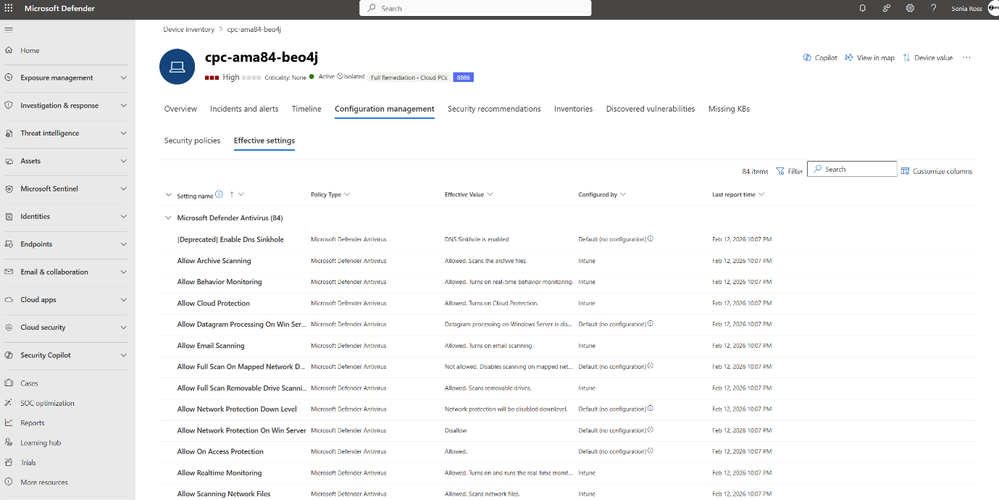The height and width of the screenshot is (500, 999).
Task: Click the Setting name info icon
Action: [219, 194]
